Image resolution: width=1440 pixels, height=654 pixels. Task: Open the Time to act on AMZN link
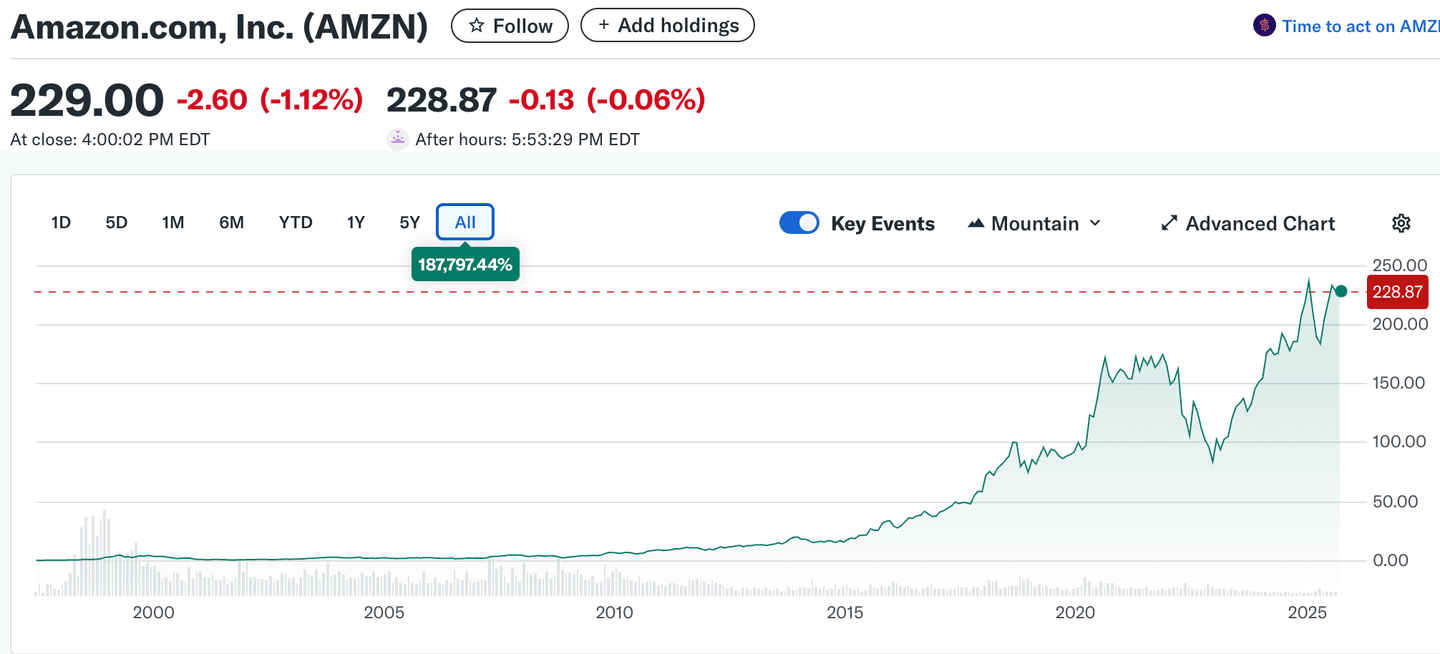click(x=1359, y=26)
